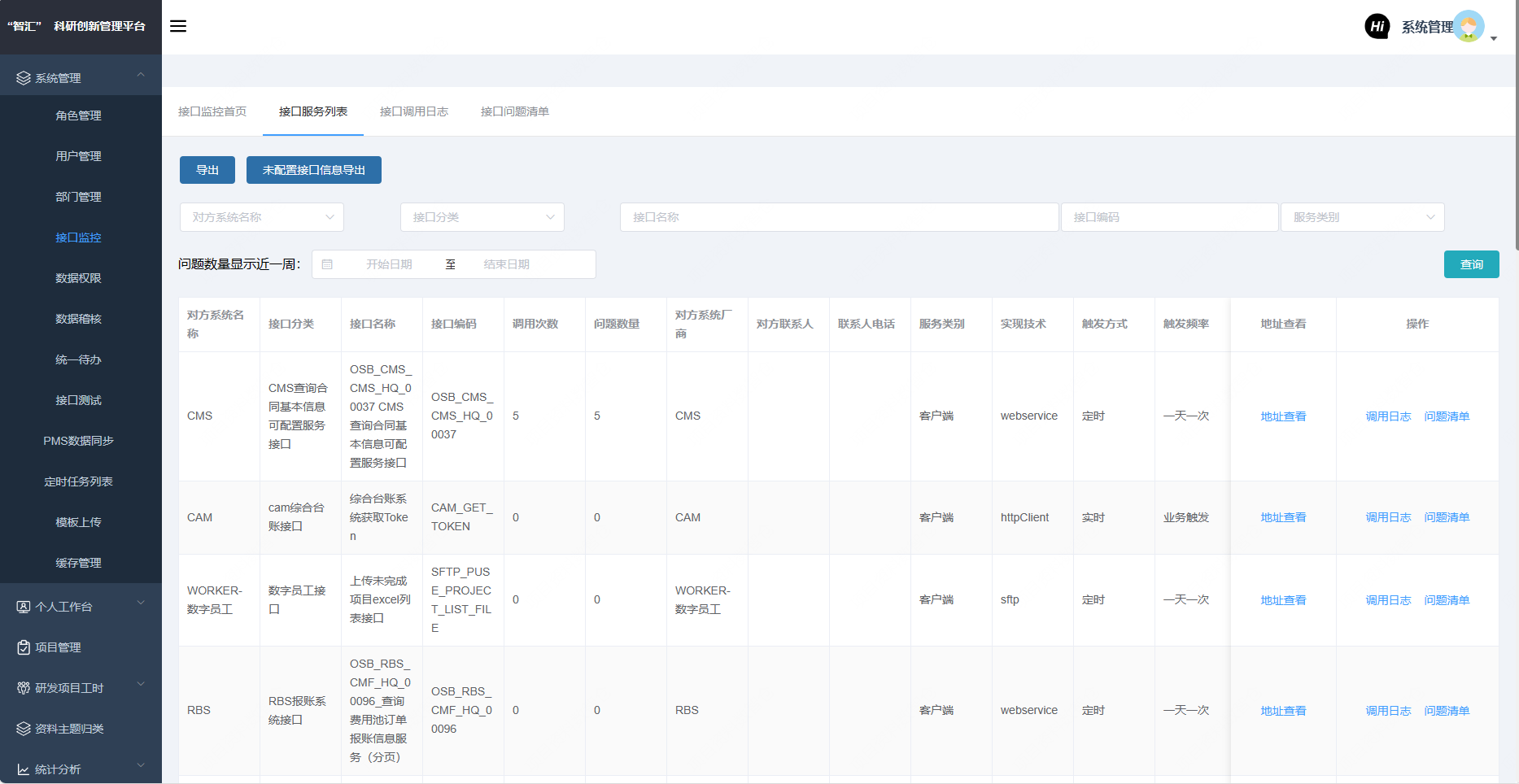
Task: Select 定时任务列表 in sidebar
Action: pos(78,481)
